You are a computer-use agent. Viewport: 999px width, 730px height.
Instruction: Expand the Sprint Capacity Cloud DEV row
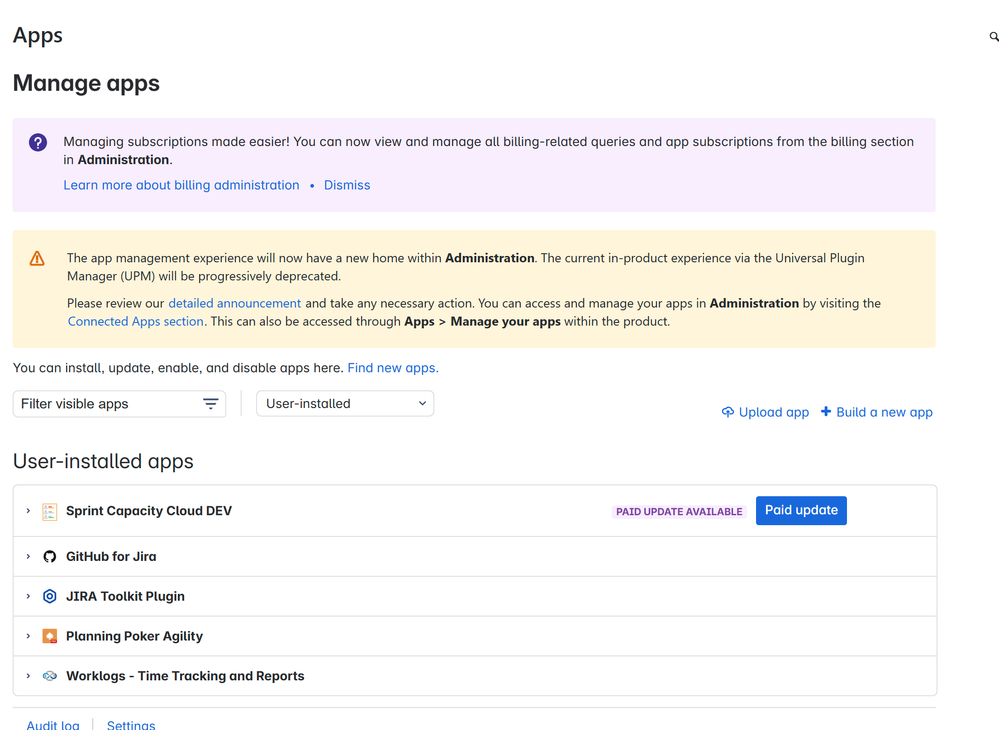click(28, 511)
